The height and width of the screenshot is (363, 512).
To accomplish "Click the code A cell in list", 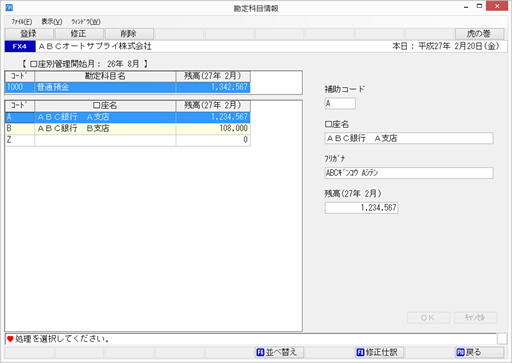I will pyautogui.click(x=20, y=117).
